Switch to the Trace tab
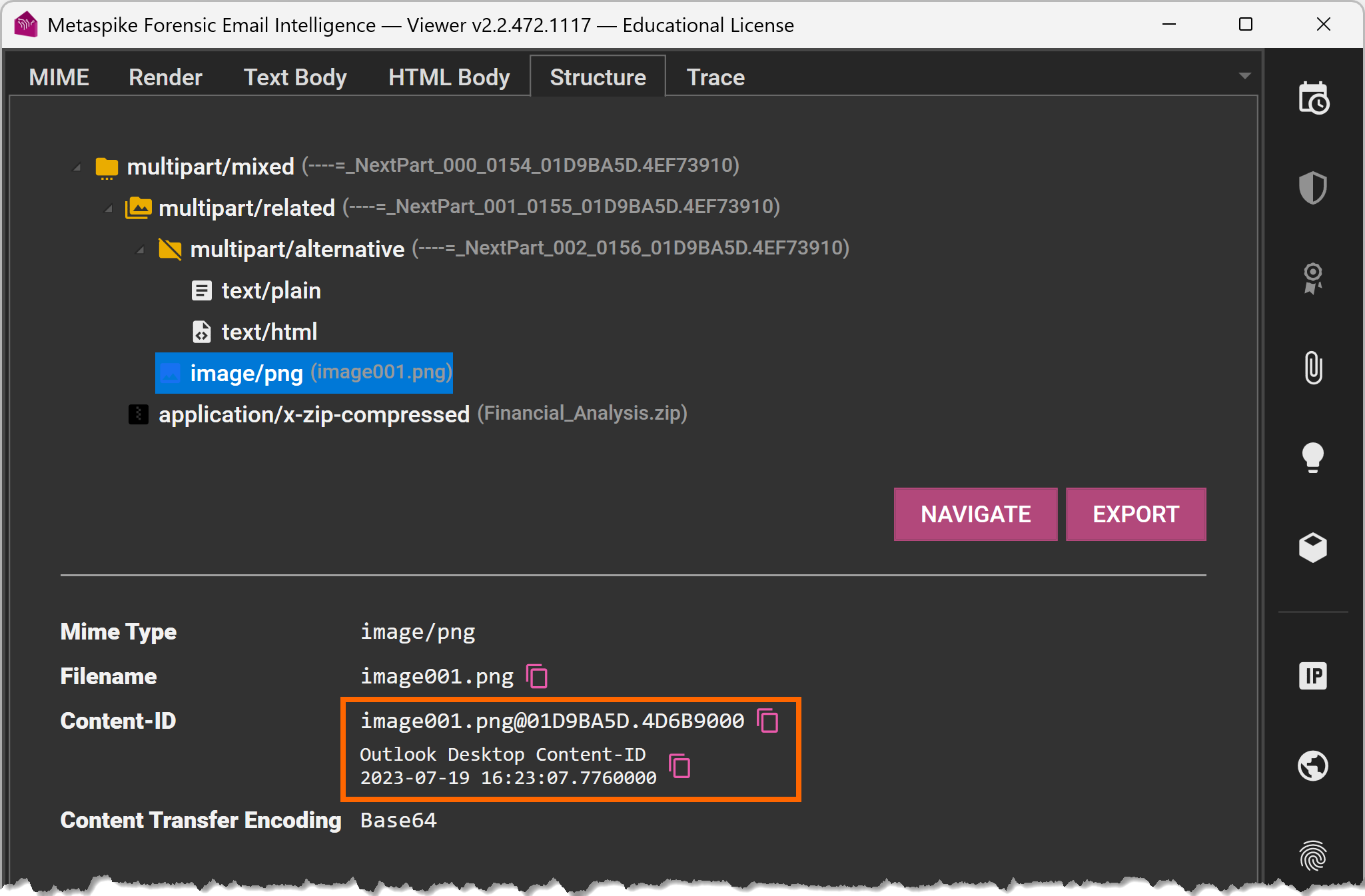The image size is (1365, 896). click(x=715, y=77)
